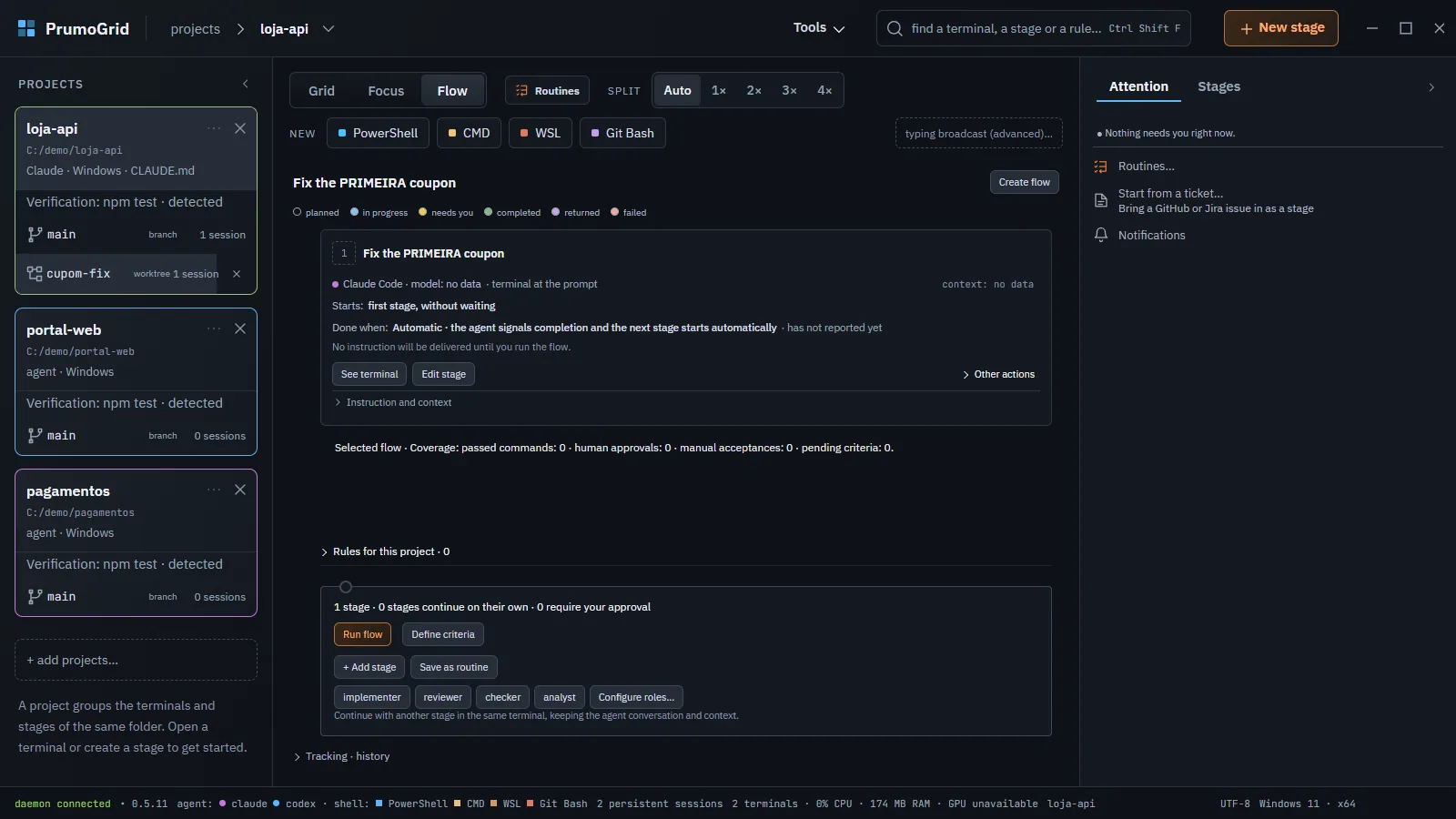The image size is (1456, 819).
Task: Switch to the Stages tab
Action: 1218,86
